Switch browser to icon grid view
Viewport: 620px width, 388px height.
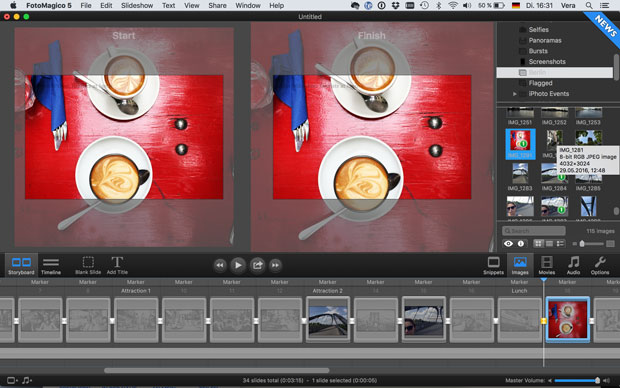pyautogui.click(x=538, y=244)
